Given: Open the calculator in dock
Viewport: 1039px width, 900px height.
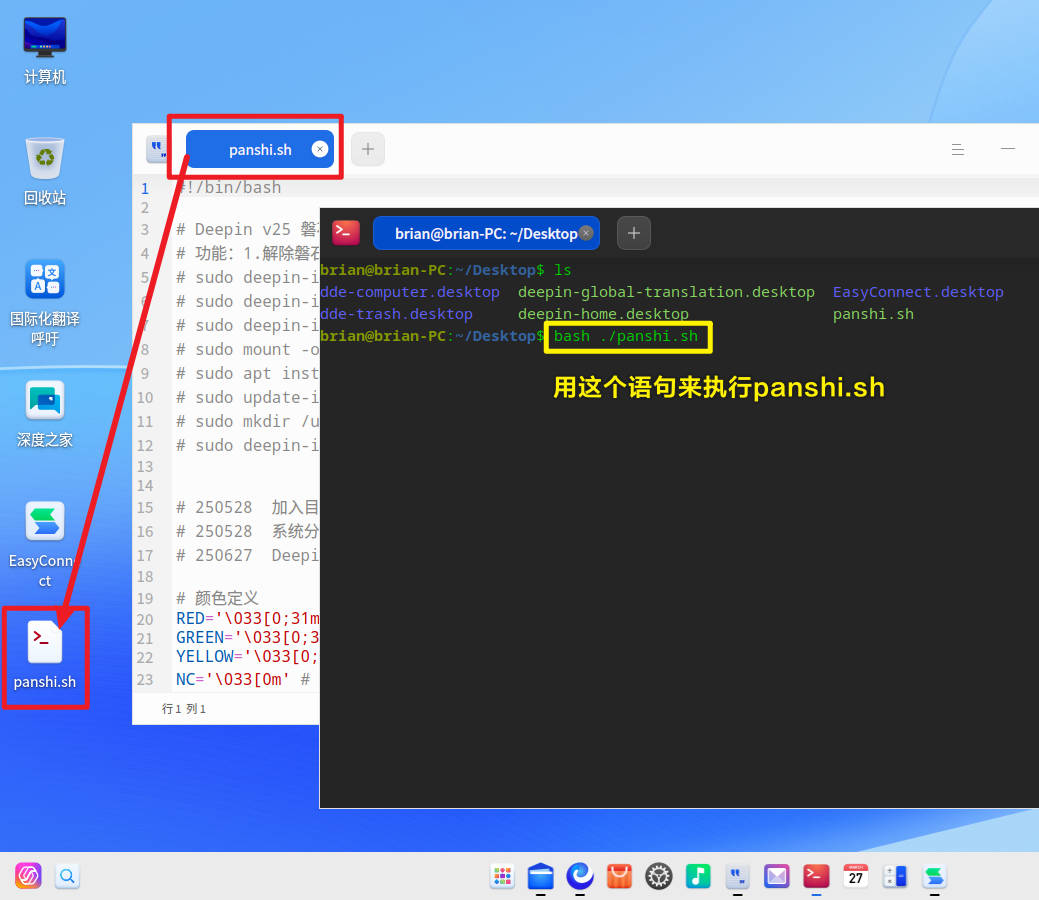Looking at the screenshot, I should 895,876.
